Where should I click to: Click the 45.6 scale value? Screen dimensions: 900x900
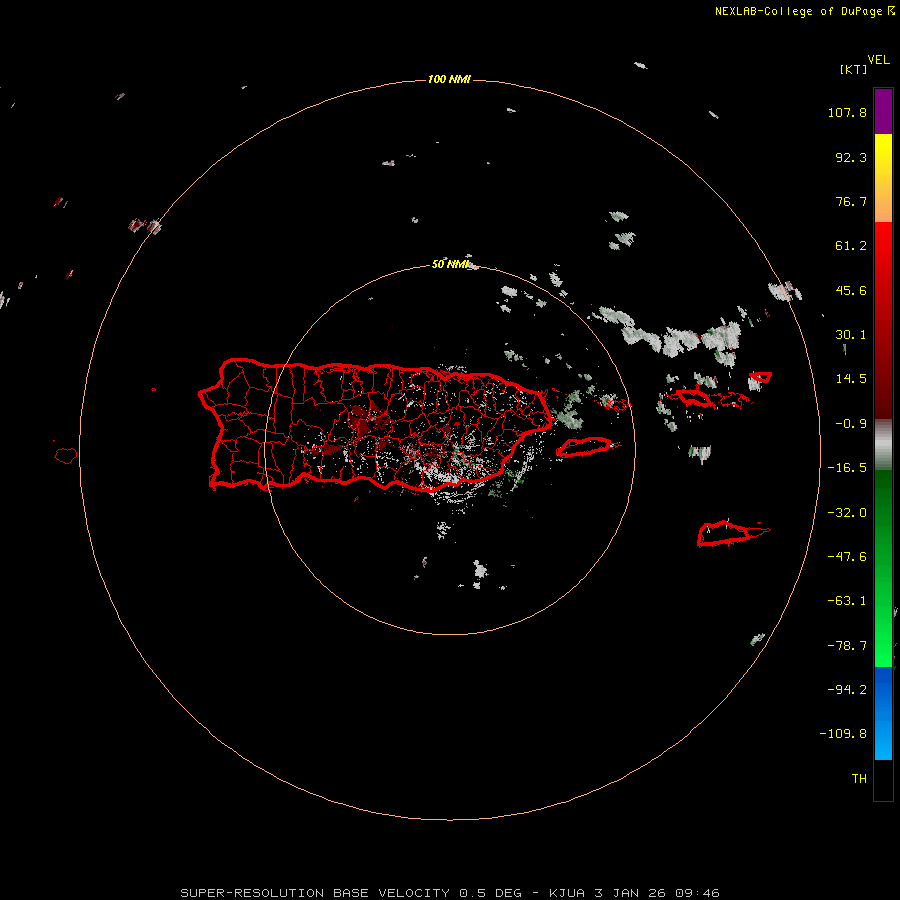click(851, 290)
